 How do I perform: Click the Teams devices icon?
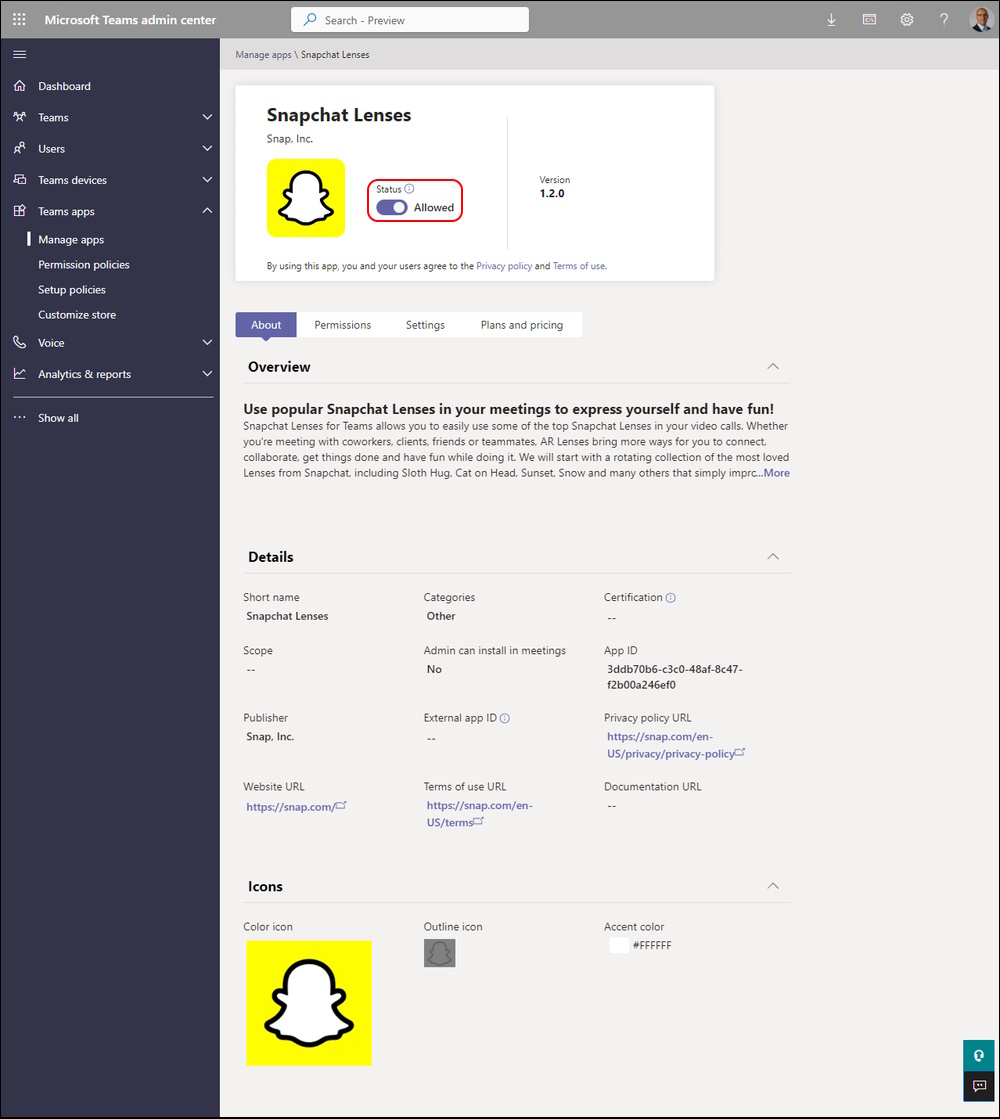(x=20, y=180)
